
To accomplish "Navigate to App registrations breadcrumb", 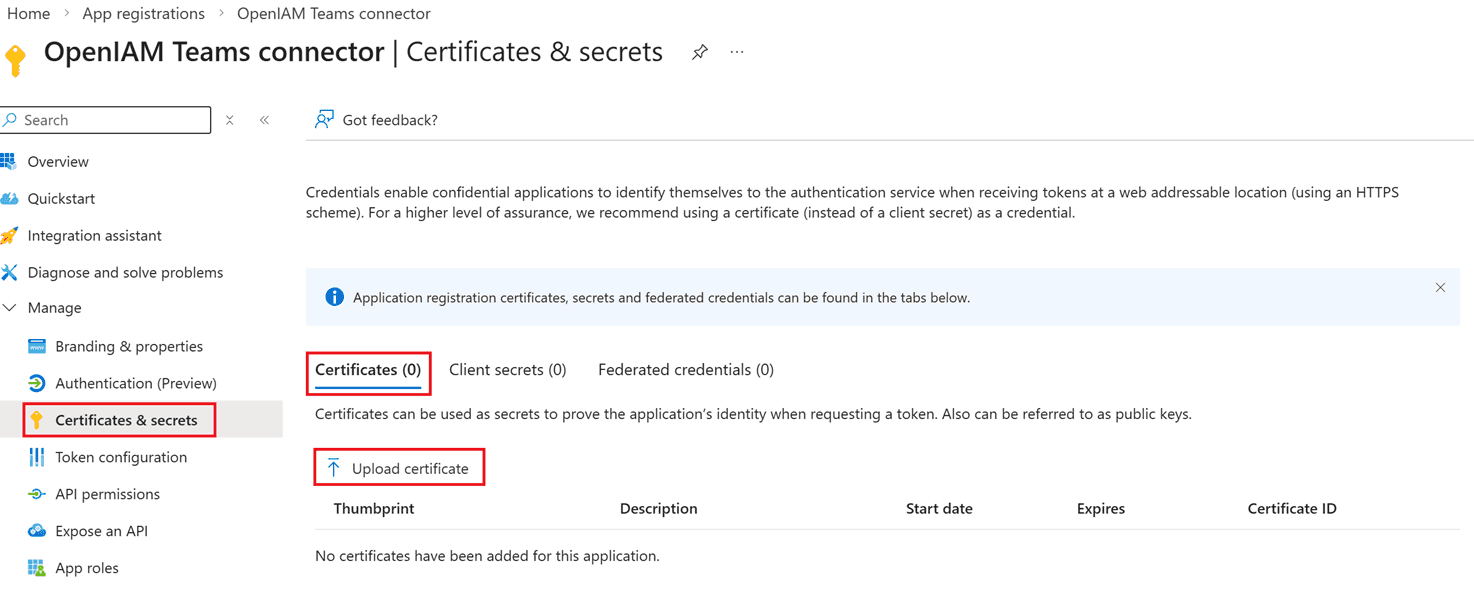I will point(143,14).
